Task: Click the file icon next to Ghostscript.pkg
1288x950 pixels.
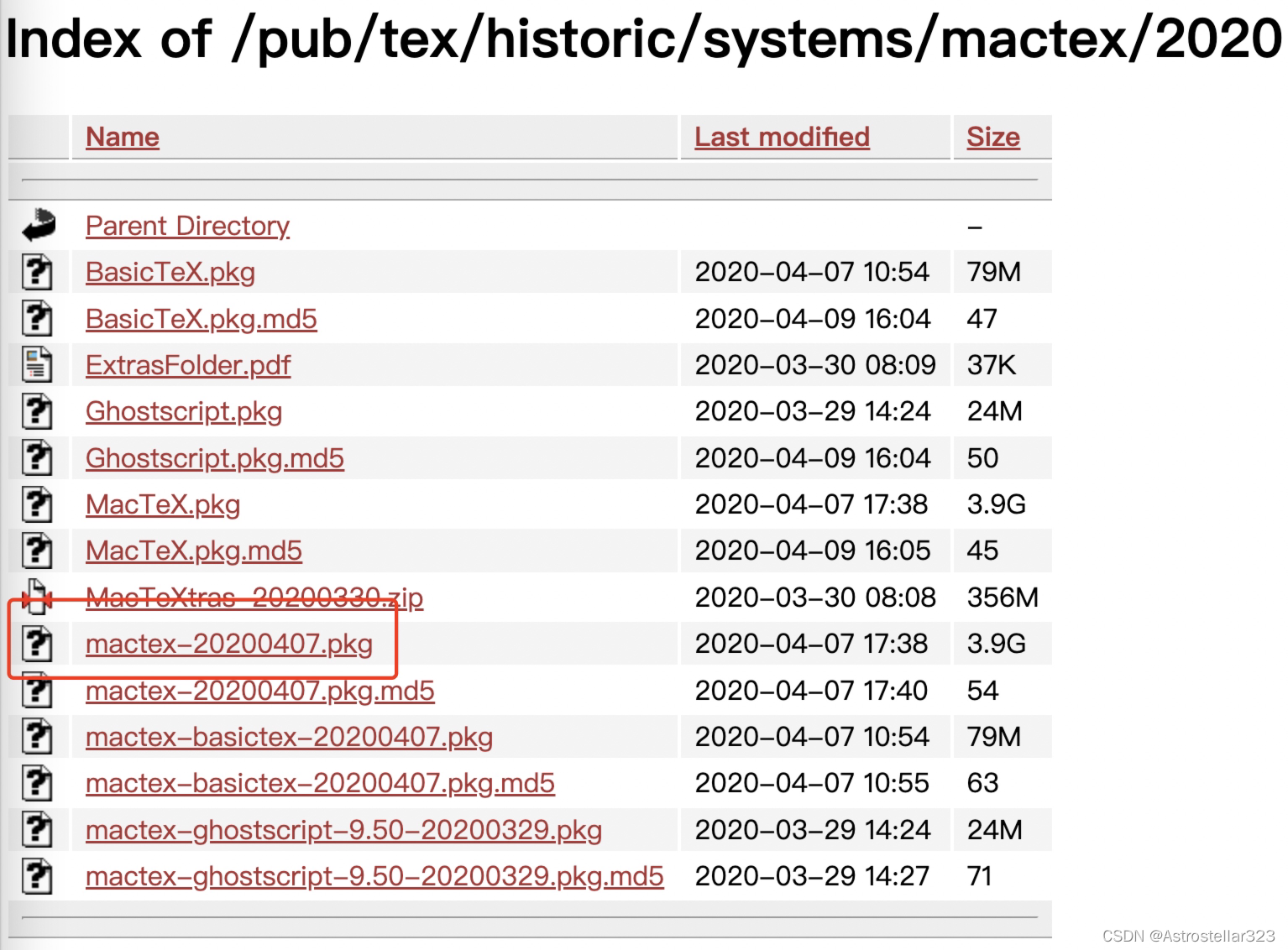Action: [x=37, y=411]
